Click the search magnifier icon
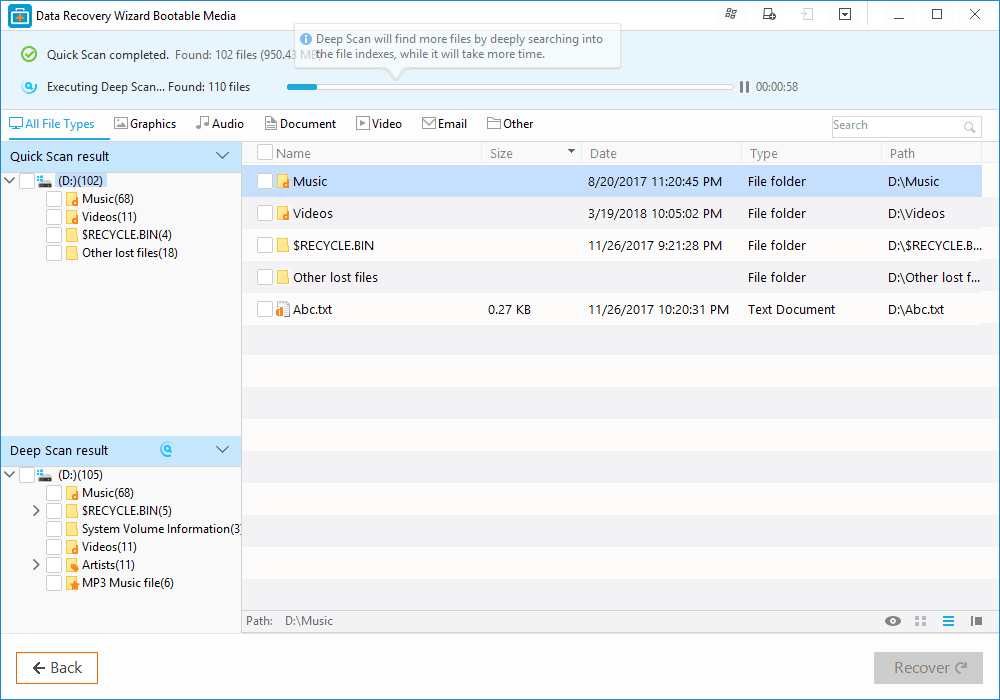This screenshot has height=700, width=1000. [969, 127]
